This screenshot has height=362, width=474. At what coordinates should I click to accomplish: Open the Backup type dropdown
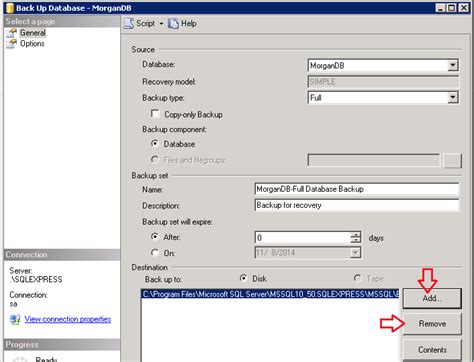tap(452, 97)
